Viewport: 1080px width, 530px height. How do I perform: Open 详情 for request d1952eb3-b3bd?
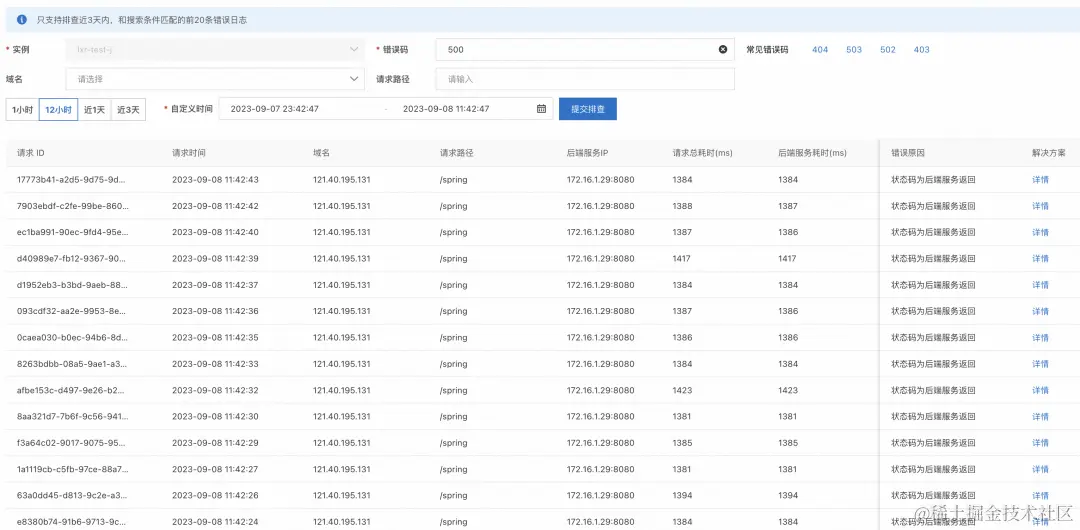pyautogui.click(x=1040, y=285)
